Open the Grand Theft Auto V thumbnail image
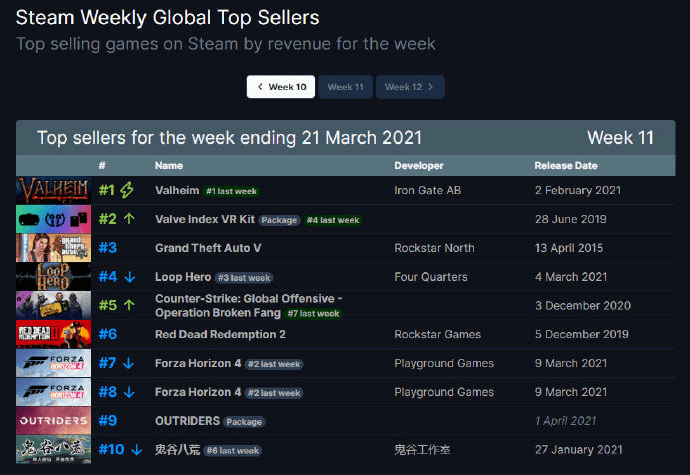 53,248
